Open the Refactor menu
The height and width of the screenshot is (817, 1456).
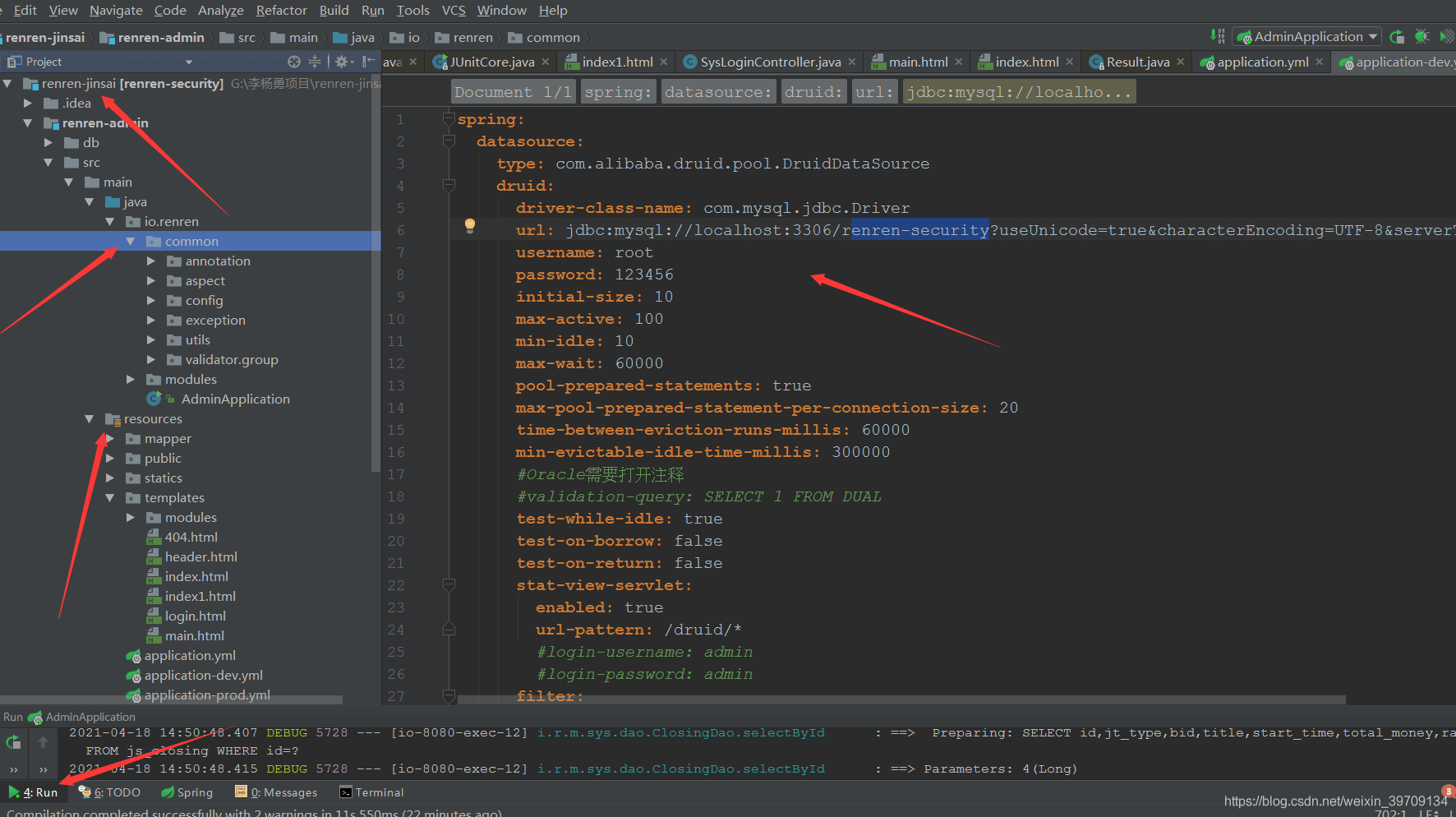point(281,11)
